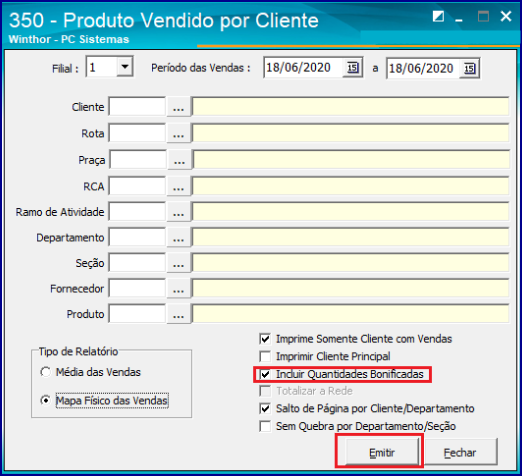Open the Produto lookup ellipsis button
This screenshot has width=522, height=476.
pyautogui.click(x=179, y=314)
